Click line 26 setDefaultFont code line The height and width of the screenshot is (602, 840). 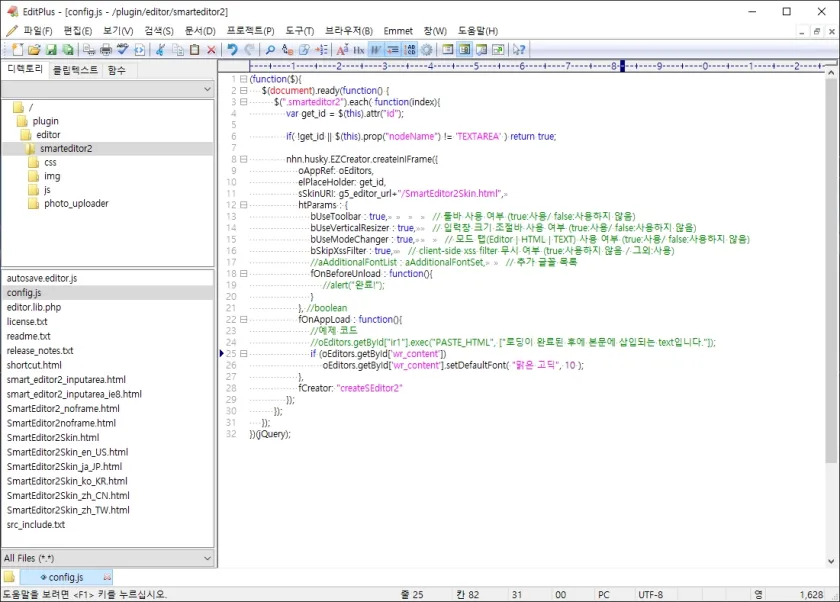(x=453, y=365)
